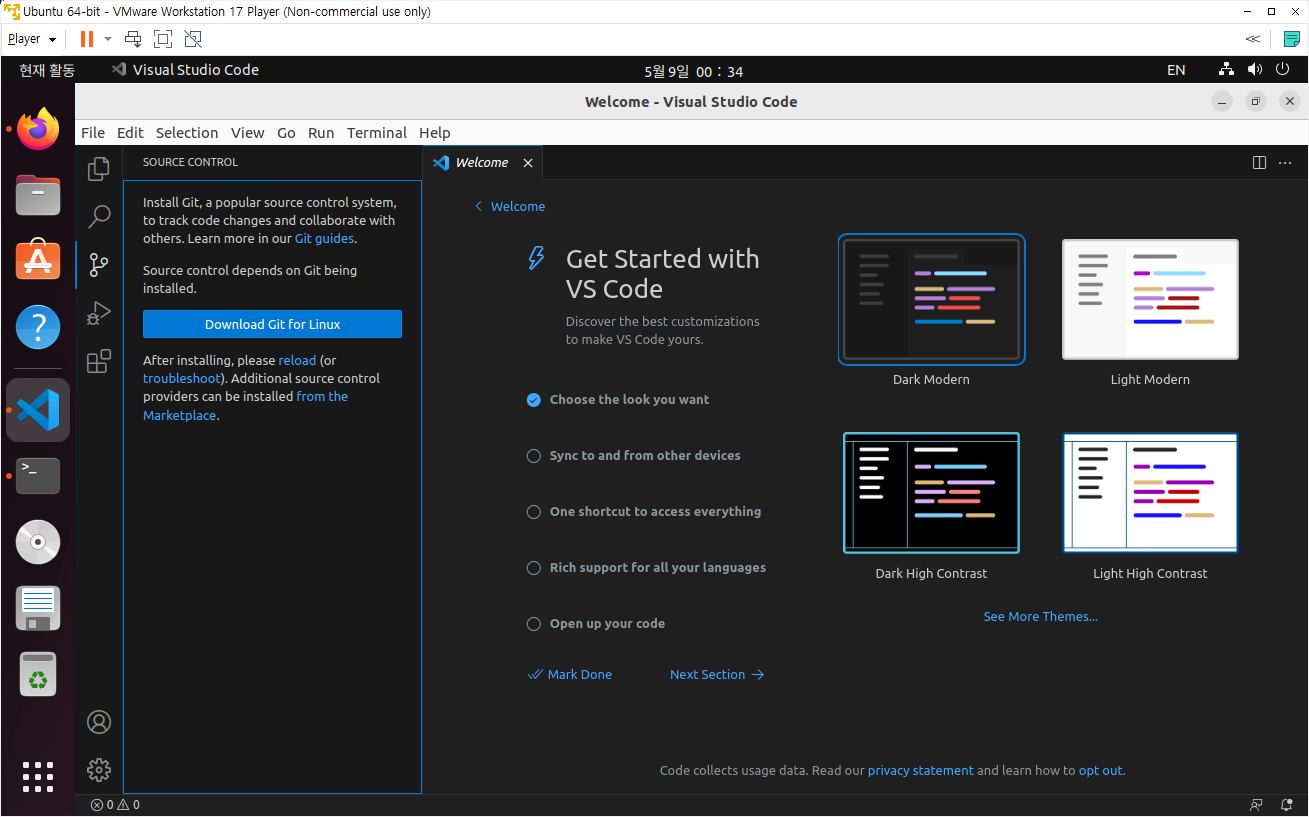Select 'Choose the look you want' step
The width and height of the screenshot is (1309, 817).
[x=629, y=400]
